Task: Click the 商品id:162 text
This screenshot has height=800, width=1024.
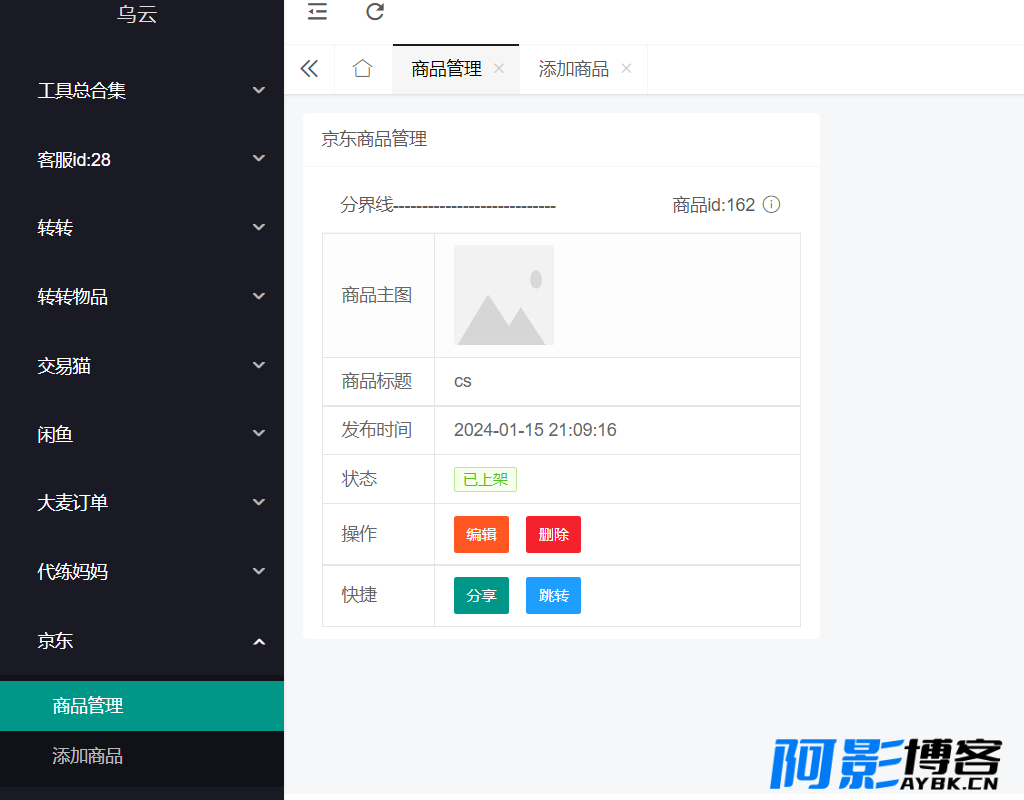Action: [x=713, y=205]
